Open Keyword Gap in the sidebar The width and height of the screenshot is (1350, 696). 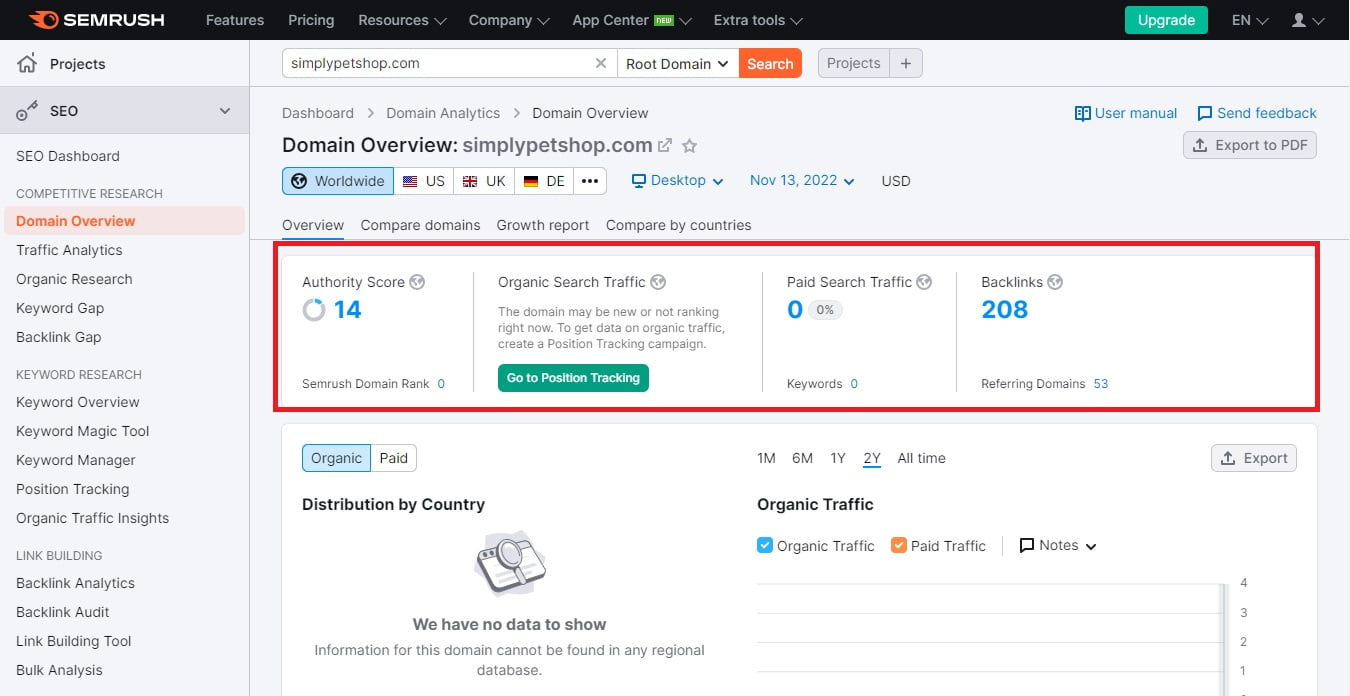click(60, 308)
